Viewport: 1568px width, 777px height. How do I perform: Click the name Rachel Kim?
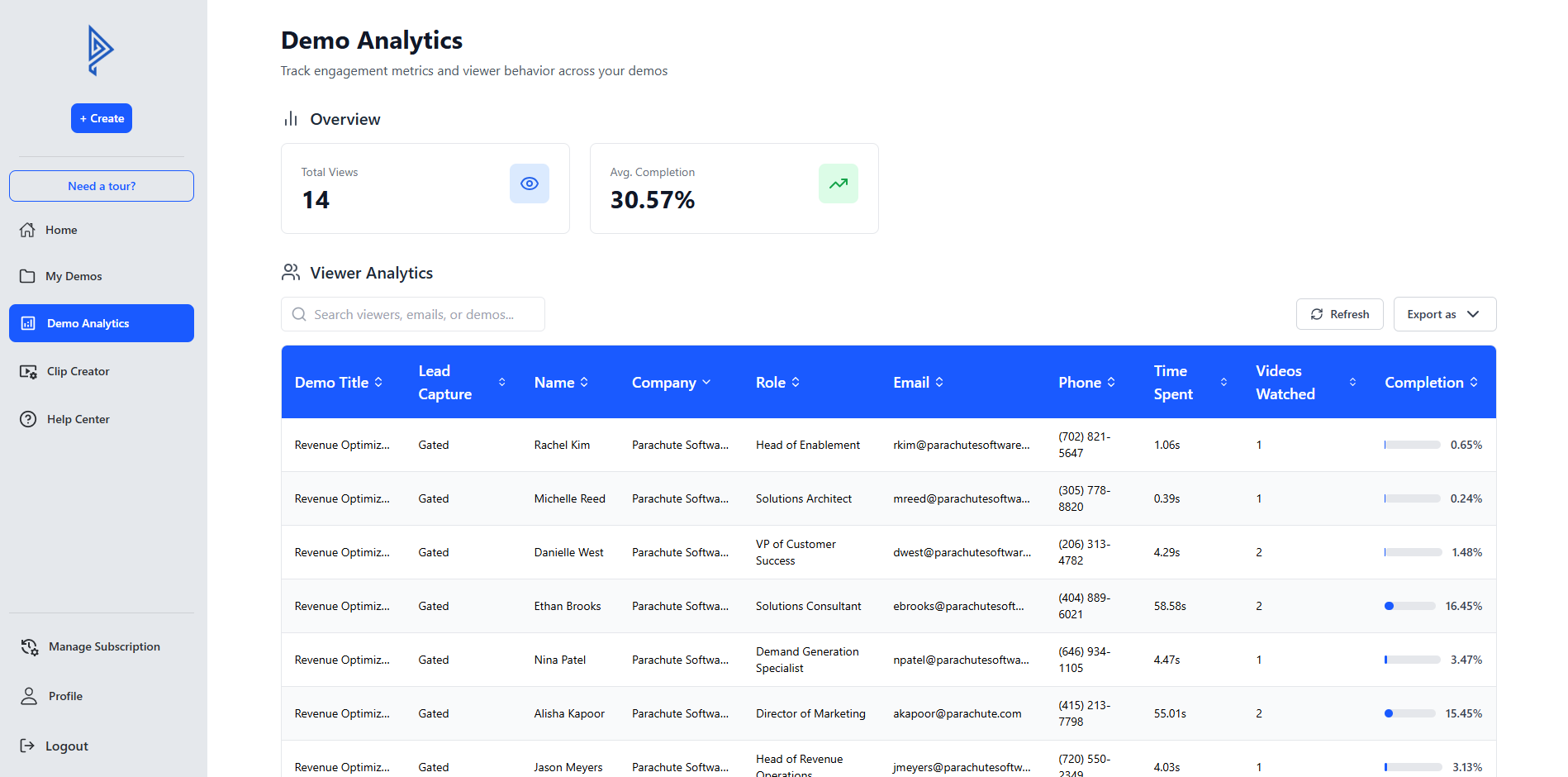pos(562,445)
